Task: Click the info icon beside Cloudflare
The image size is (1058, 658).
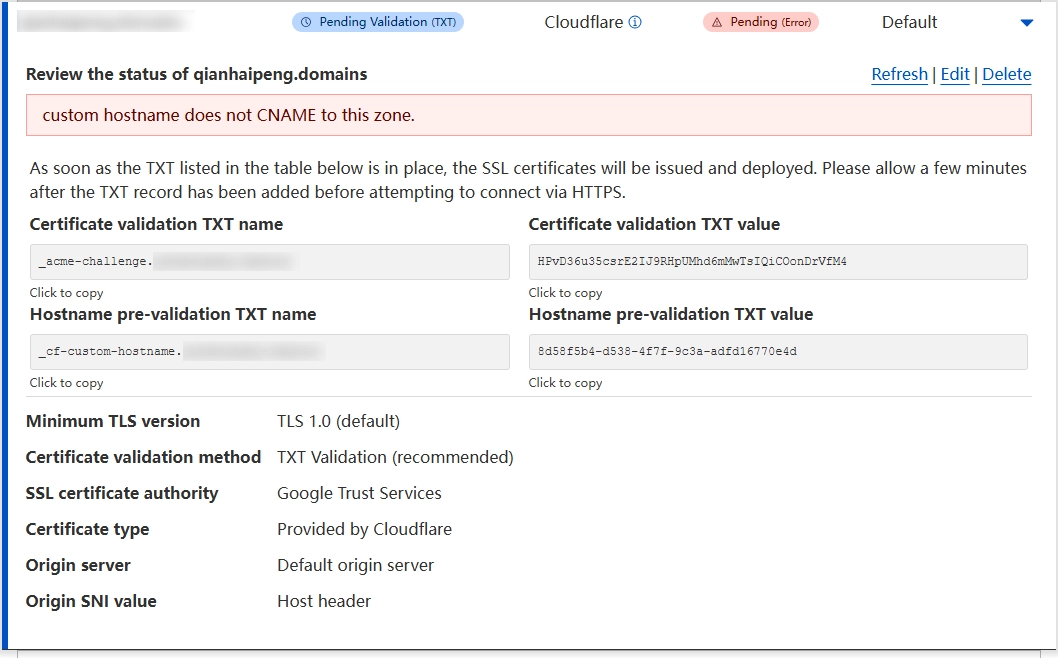Action: click(x=635, y=22)
